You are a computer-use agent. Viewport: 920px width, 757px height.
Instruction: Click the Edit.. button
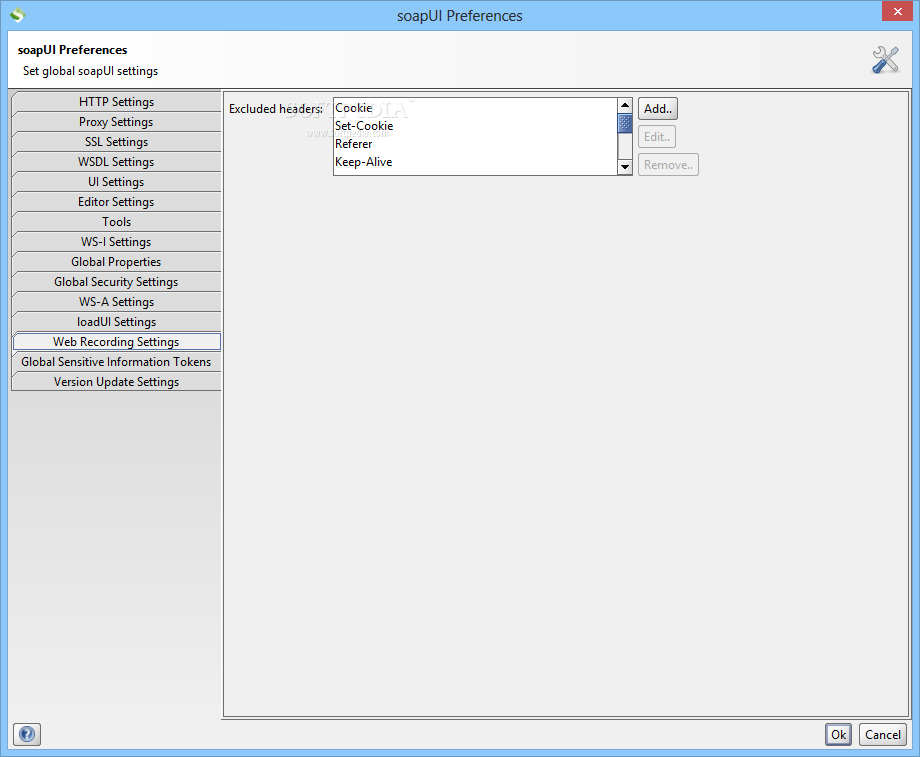(x=657, y=137)
